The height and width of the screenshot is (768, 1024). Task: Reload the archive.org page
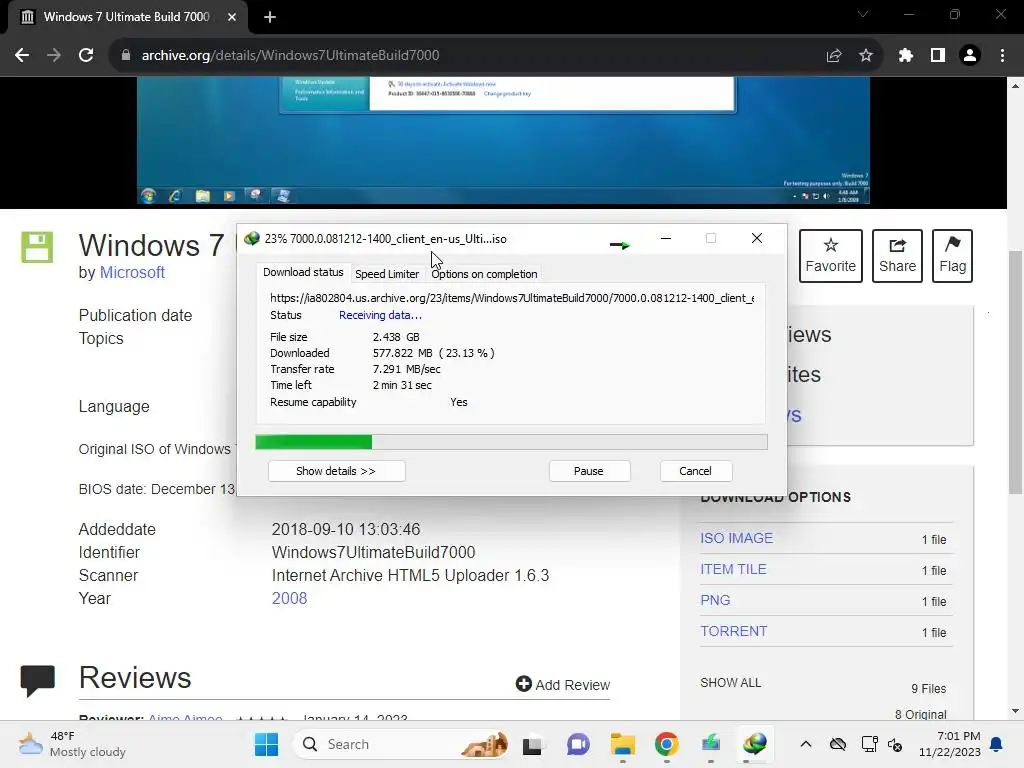click(86, 56)
